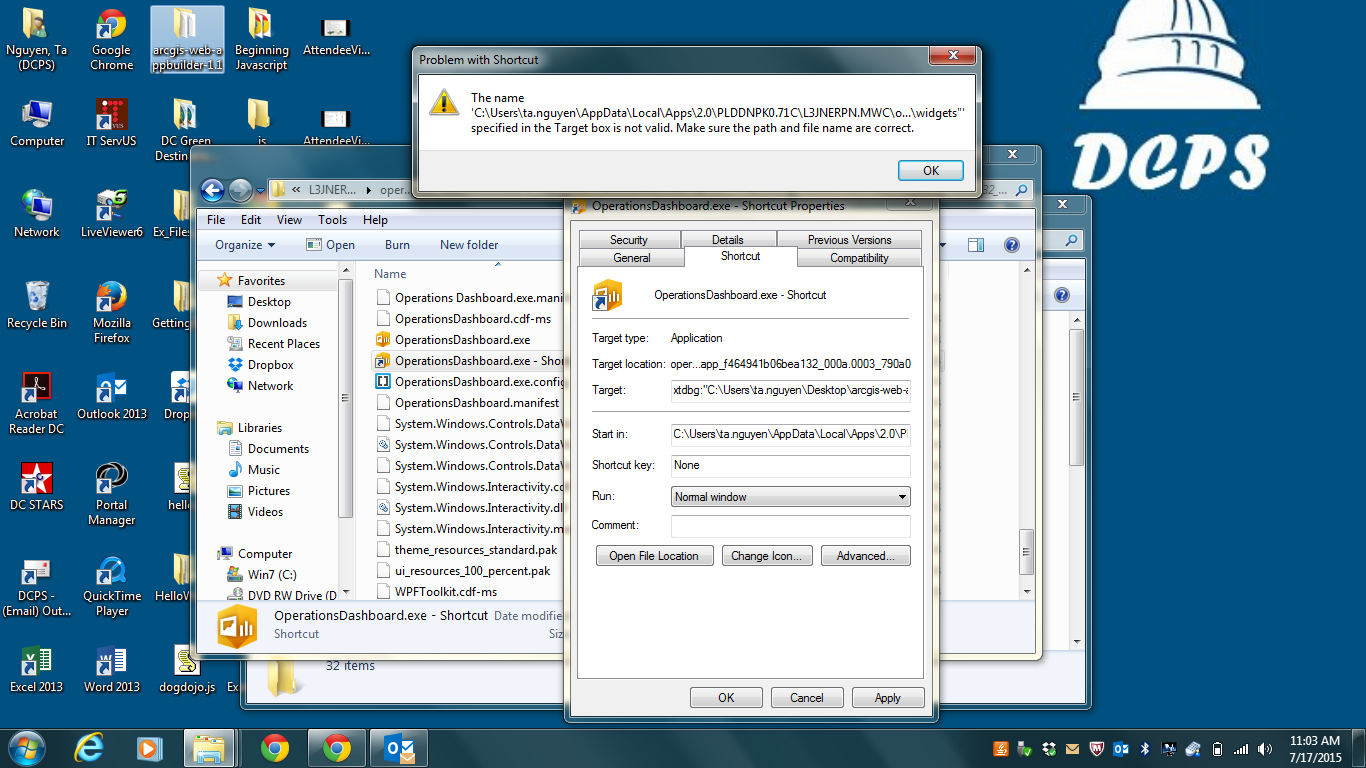
Task: Select Dropbox in the navigation pane
Action: tap(270, 365)
